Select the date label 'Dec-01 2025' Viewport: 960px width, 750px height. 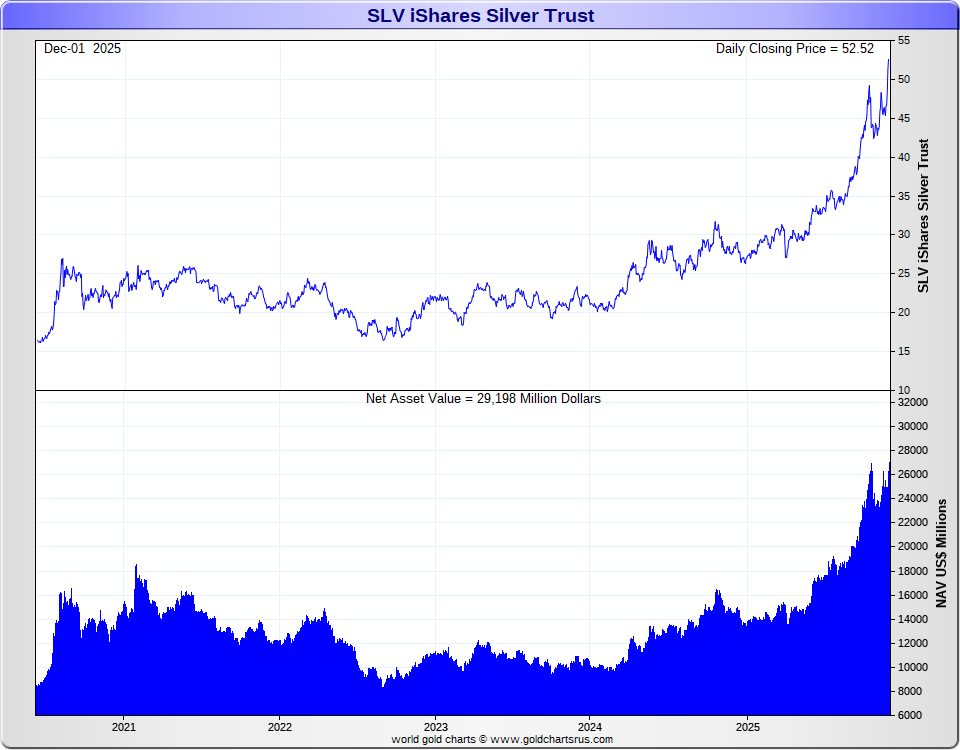click(x=82, y=49)
